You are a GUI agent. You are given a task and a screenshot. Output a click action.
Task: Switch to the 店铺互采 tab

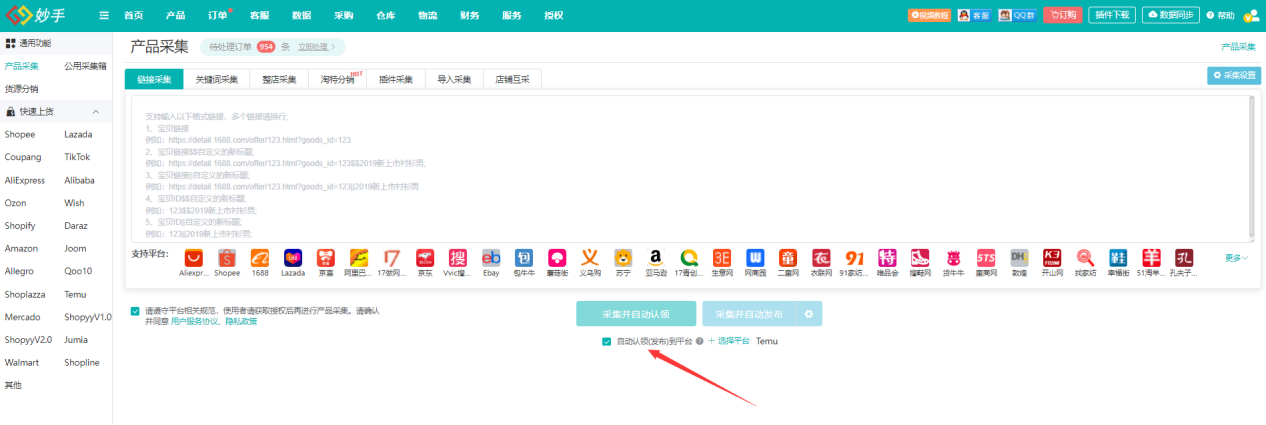tap(512, 80)
